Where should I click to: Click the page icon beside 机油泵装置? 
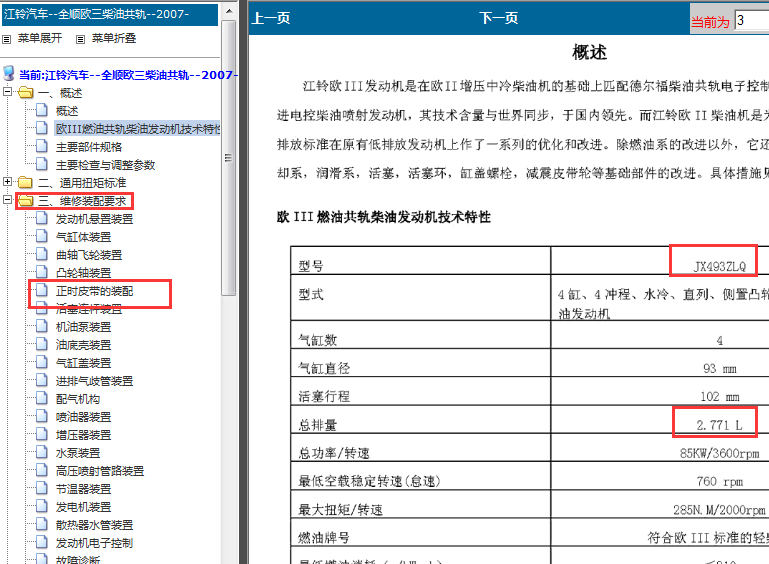pos(42,327)
